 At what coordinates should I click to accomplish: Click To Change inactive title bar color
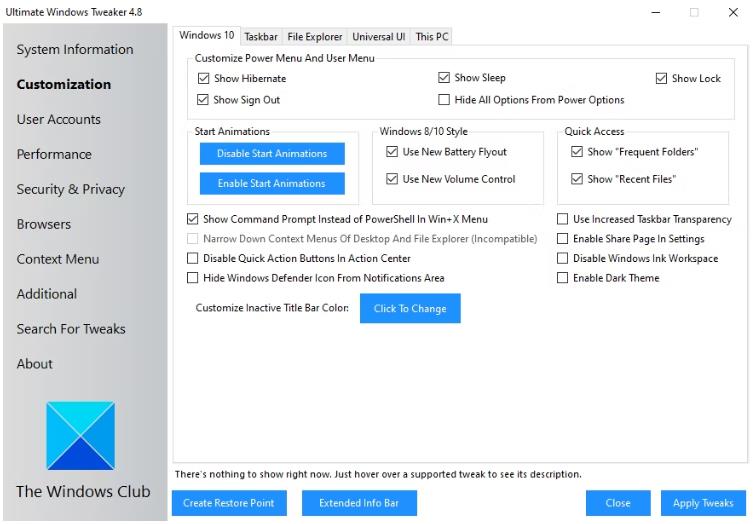(x=410, y=308)
